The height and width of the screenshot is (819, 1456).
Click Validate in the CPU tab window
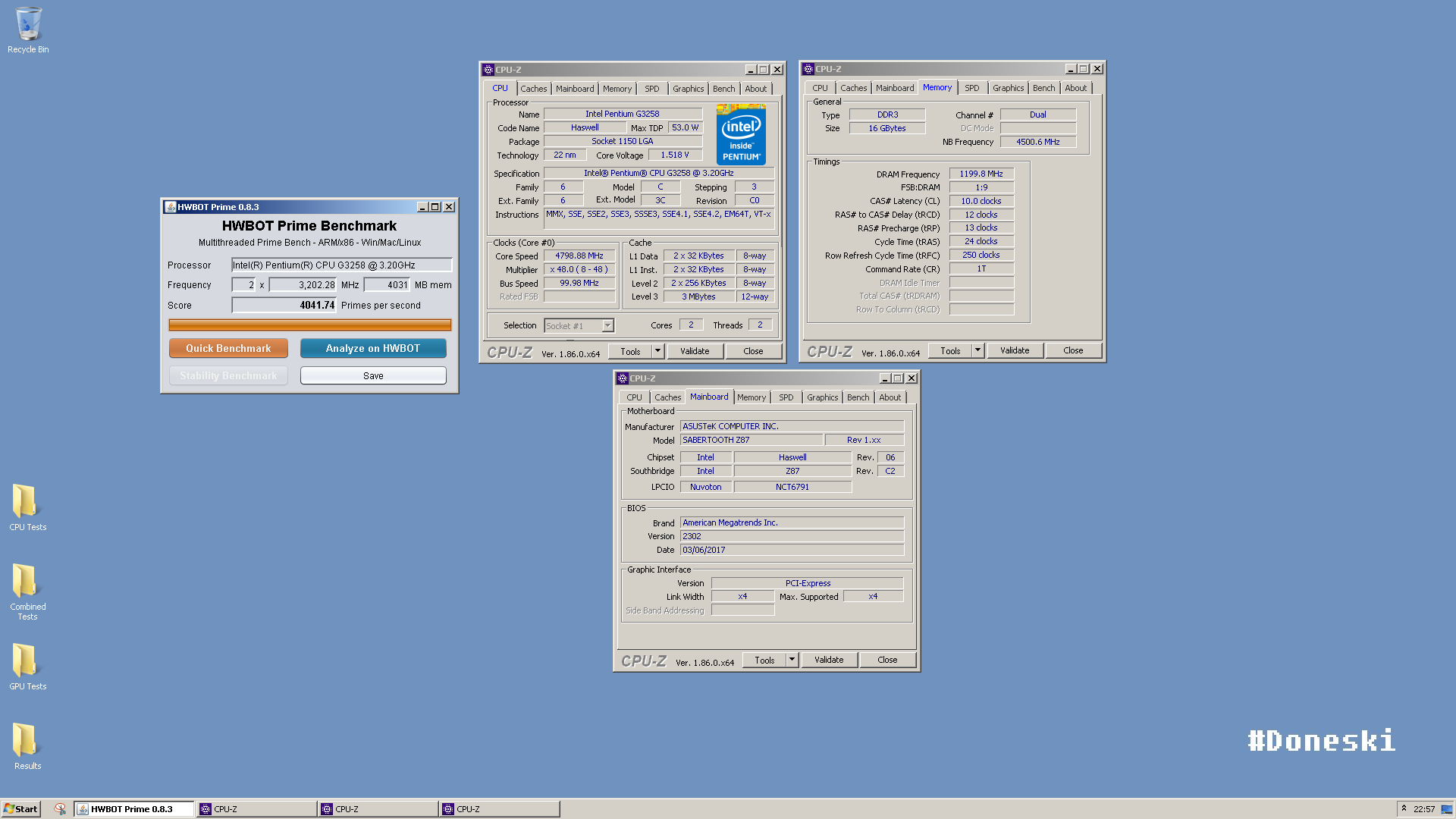695,351
